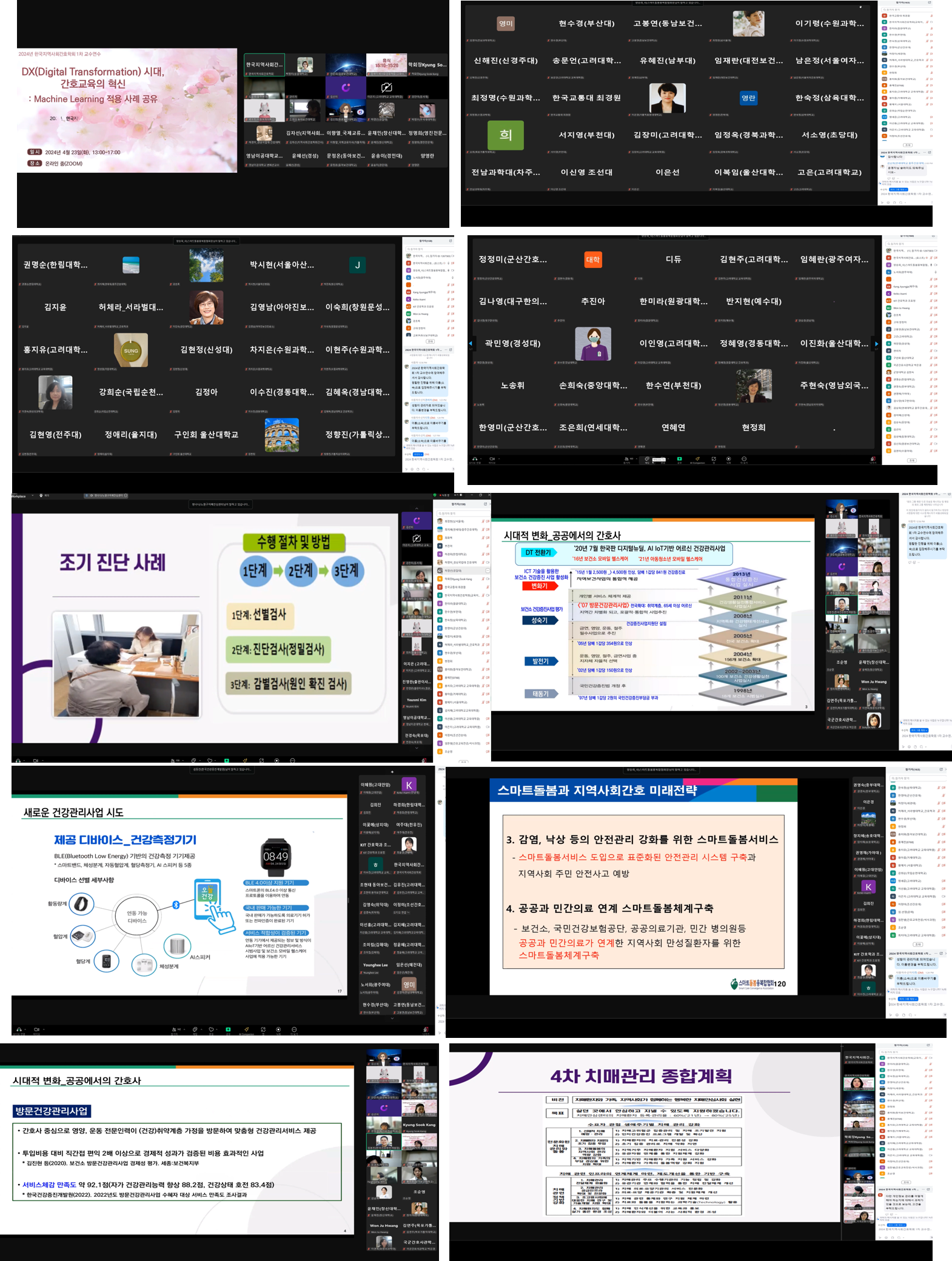Open More options icon below health-device slide
This screenshot has height=1261, width=952.
point(294,1029)
